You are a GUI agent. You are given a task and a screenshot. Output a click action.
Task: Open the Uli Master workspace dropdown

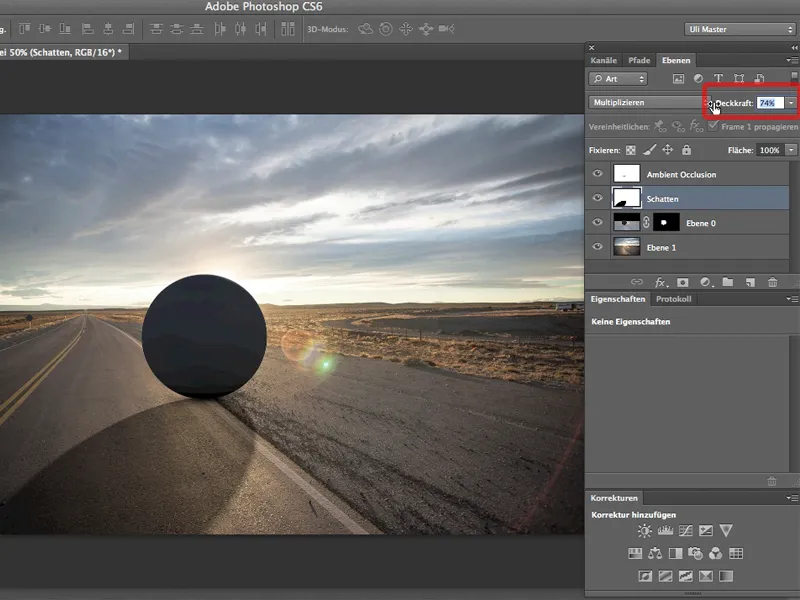click(739, 29)
